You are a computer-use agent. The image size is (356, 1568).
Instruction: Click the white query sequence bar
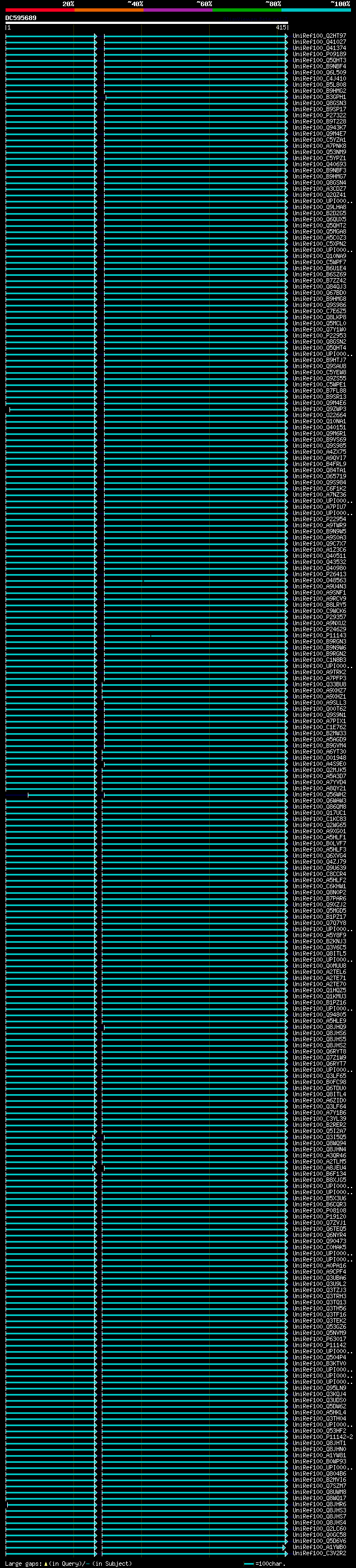[147, 23]
